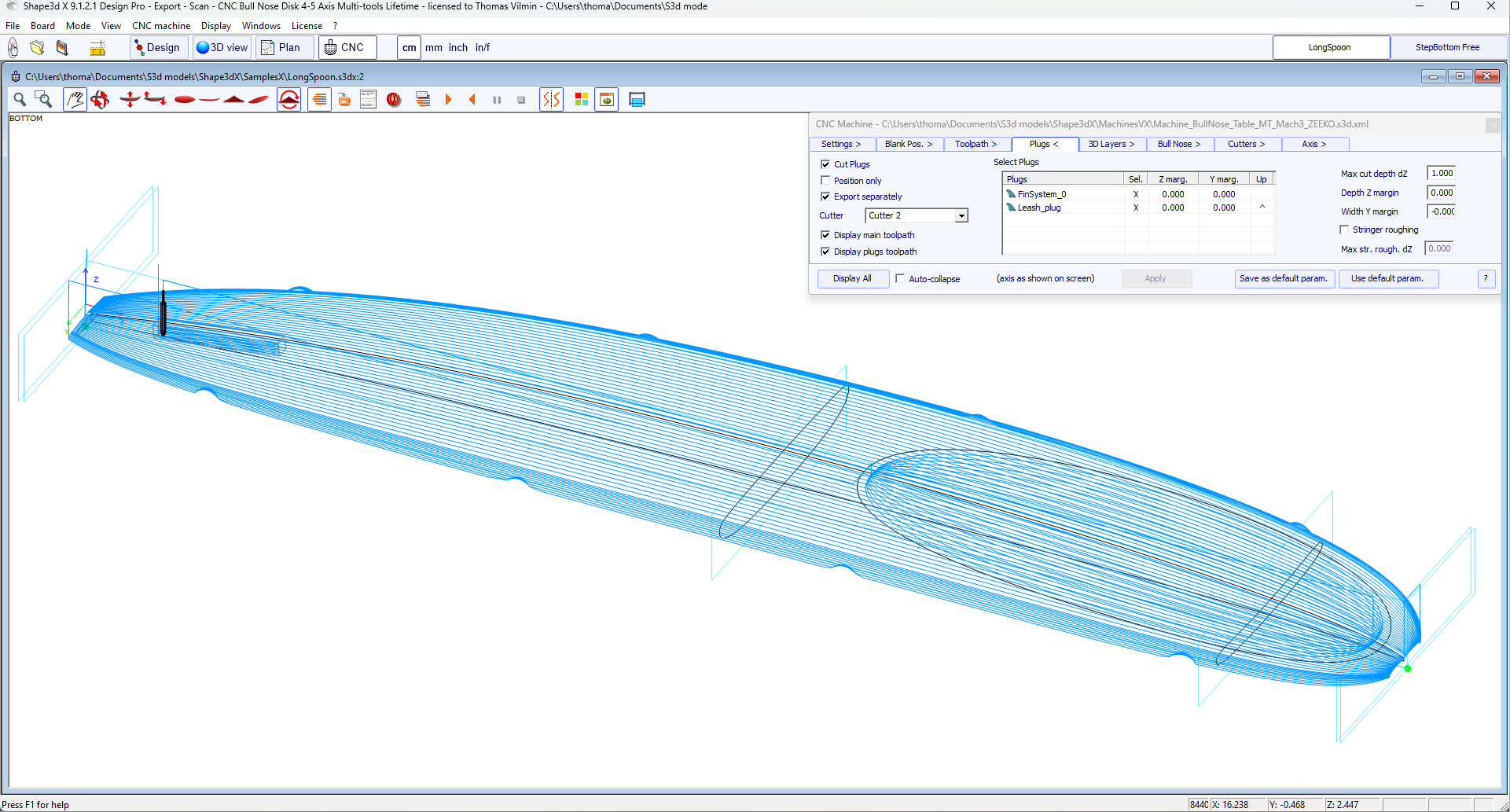Select the magnifier zoom tool

coord(20,100)
